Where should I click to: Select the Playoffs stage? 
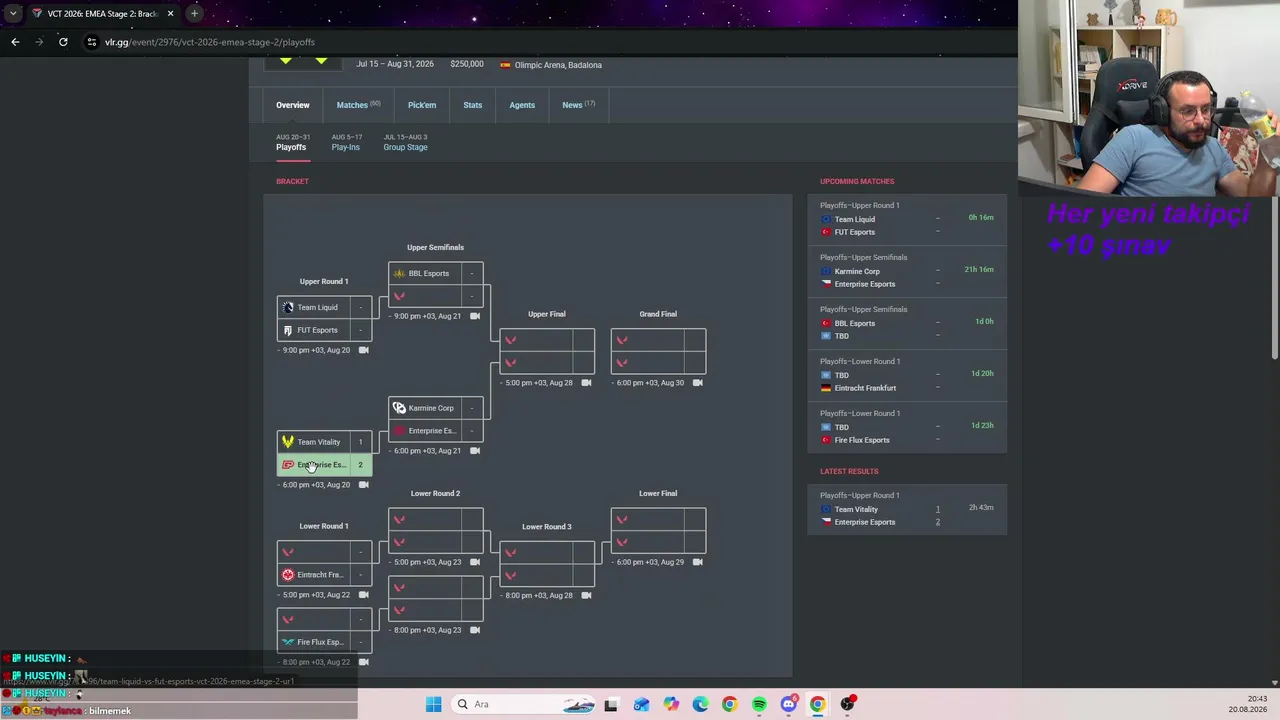291,142
